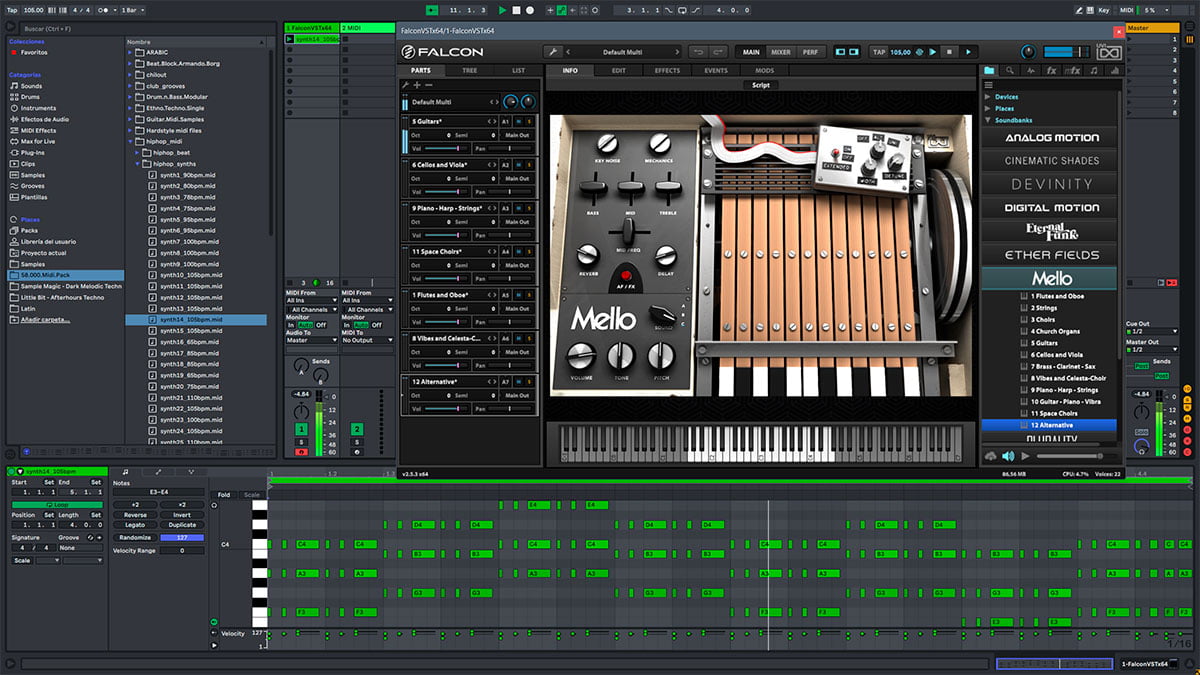This screenshot has width=1200, height=675.
Task: Adjust the browser preview volume slider
Action: click(x=1076, y=456)
